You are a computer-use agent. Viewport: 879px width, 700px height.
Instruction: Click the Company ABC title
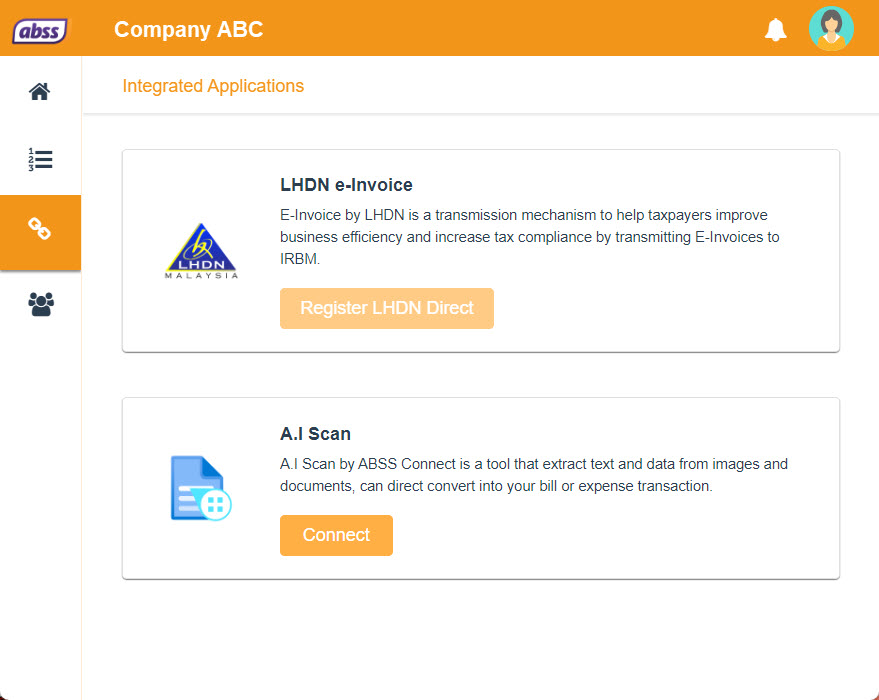(x=188, y=29)
